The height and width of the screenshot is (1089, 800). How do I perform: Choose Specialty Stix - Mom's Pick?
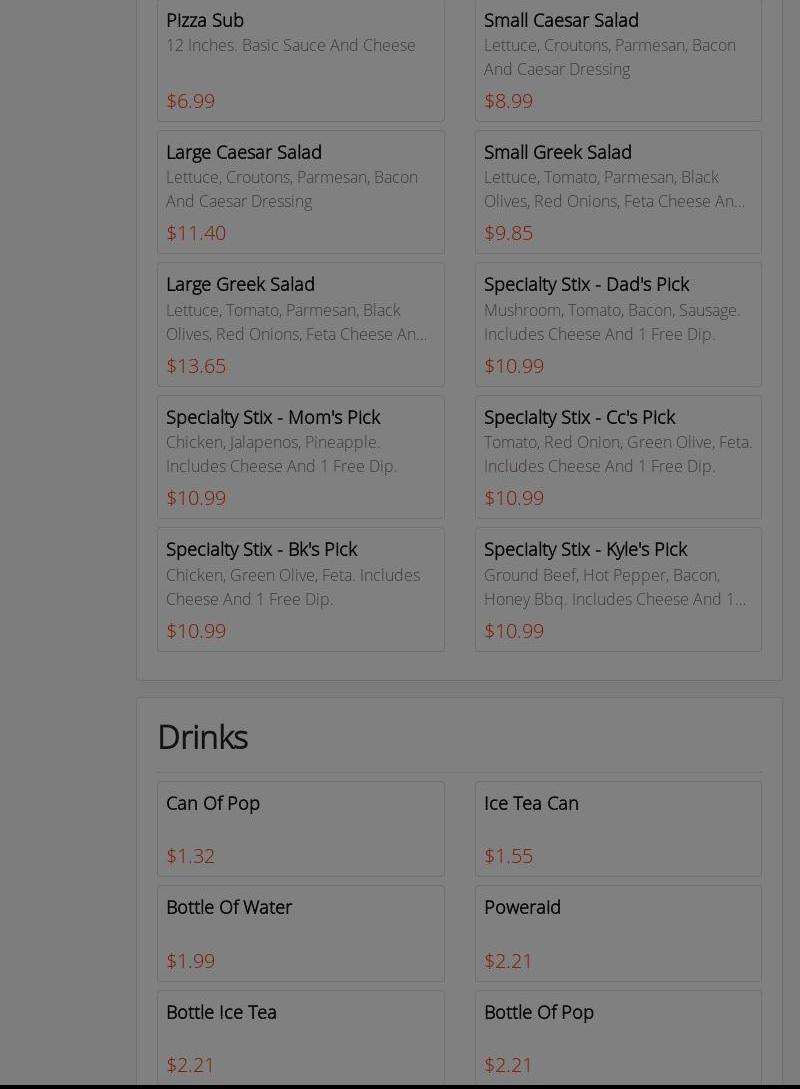click(300, 456)
